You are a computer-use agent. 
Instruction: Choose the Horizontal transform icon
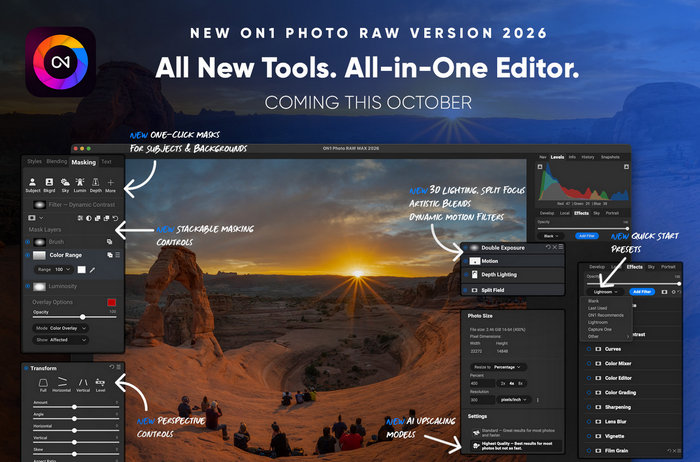pos(62,382)
